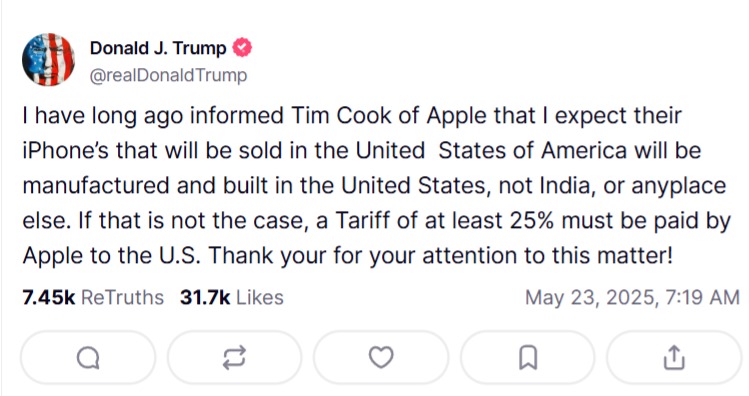Bookmark this post using the bookmark icon
Image resolution: width=749 pixels, height=396 pixels.
(x=528, y=358)
